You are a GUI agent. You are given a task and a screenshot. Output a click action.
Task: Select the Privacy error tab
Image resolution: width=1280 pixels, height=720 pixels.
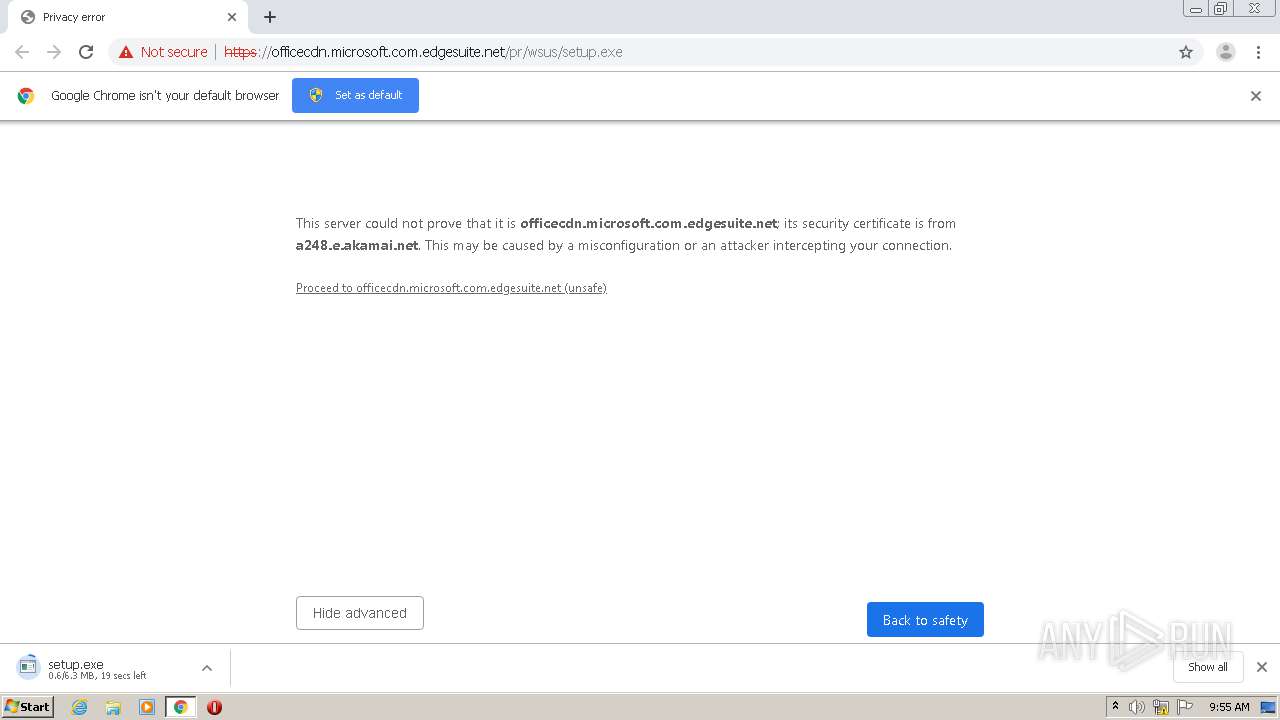[128, 17]
